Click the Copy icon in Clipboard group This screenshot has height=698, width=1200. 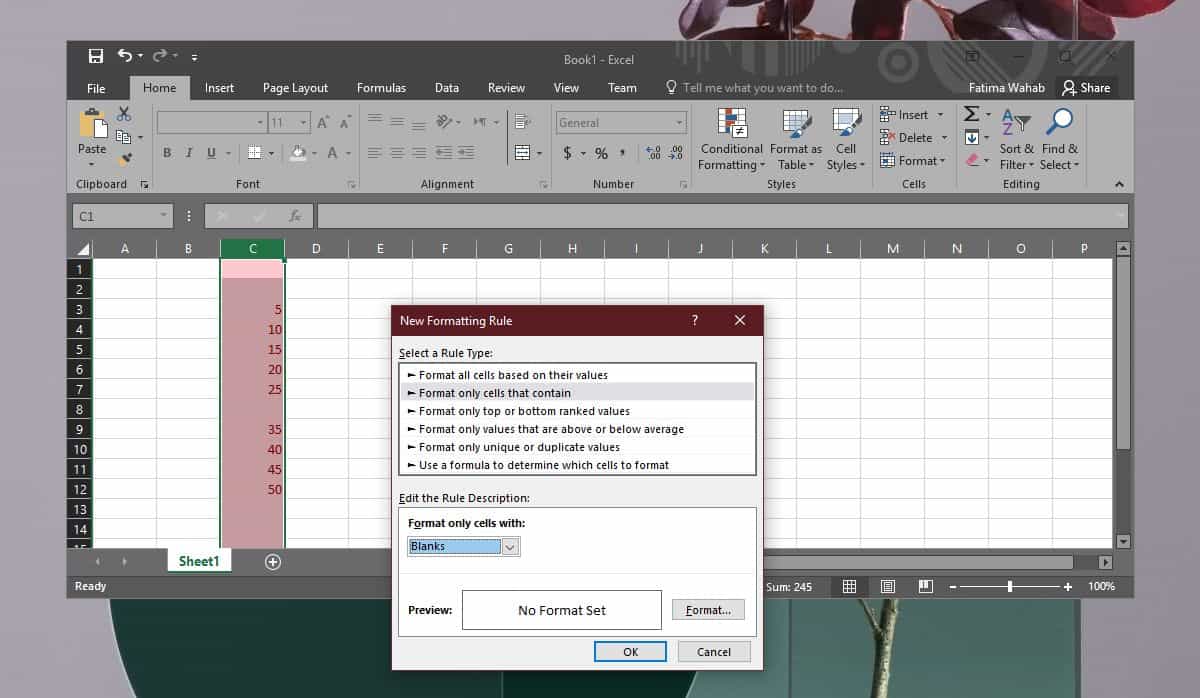124,136
